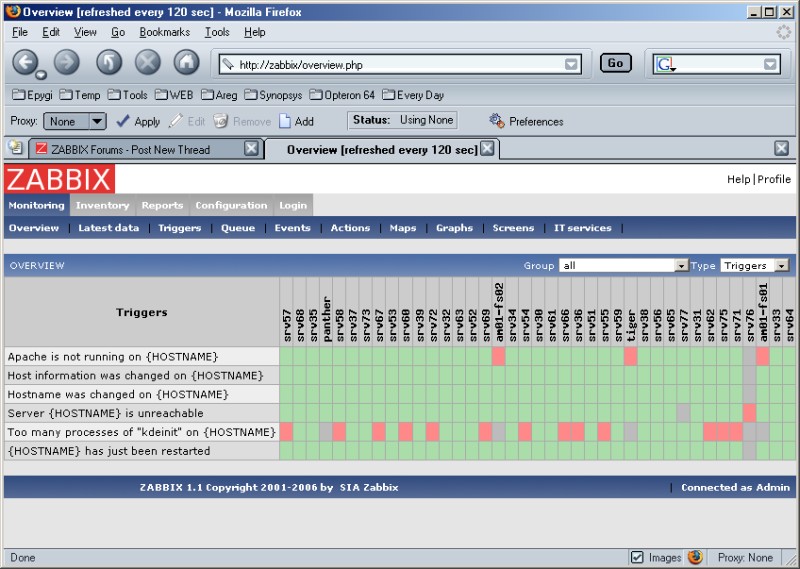Toggle the Images checkbox in status bar
Viewport: 800px width, 569px height.
[x=637, y=557]
